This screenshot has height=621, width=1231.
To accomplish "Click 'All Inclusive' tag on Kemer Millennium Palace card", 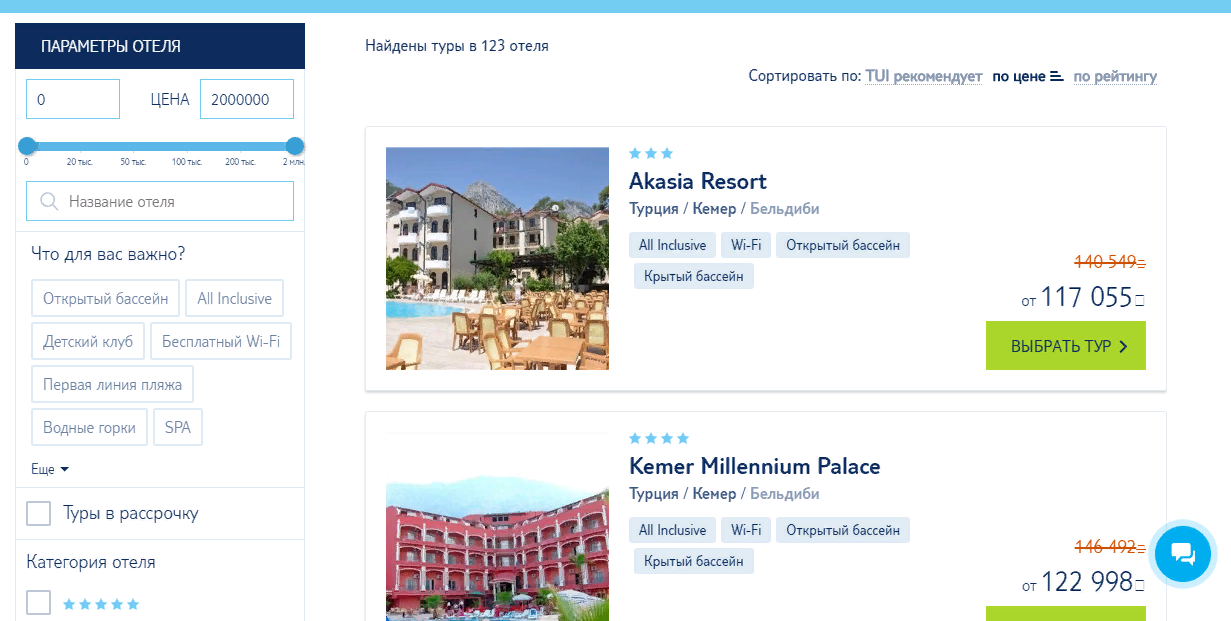I will 672,530.
